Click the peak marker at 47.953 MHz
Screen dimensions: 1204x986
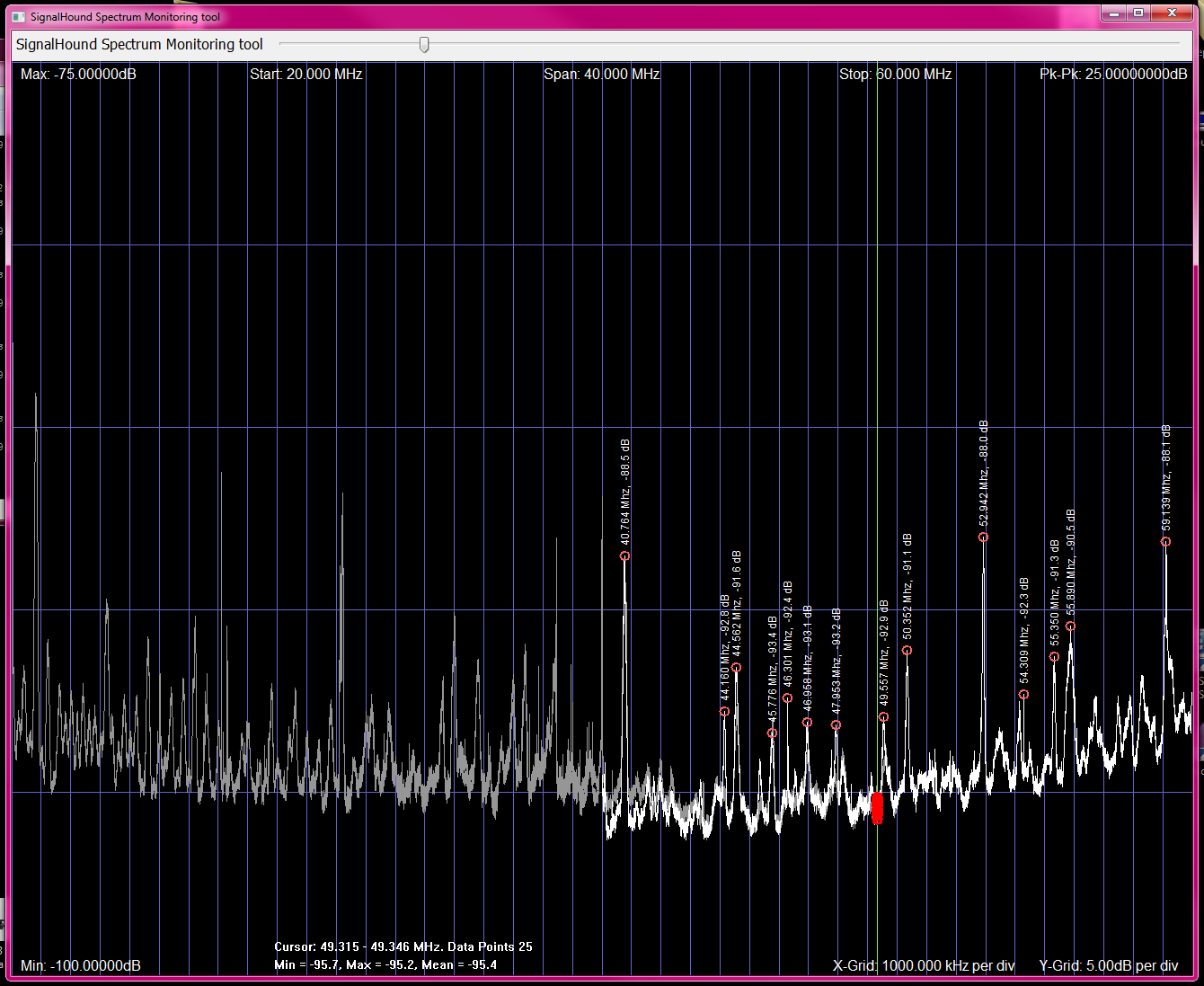836,725
